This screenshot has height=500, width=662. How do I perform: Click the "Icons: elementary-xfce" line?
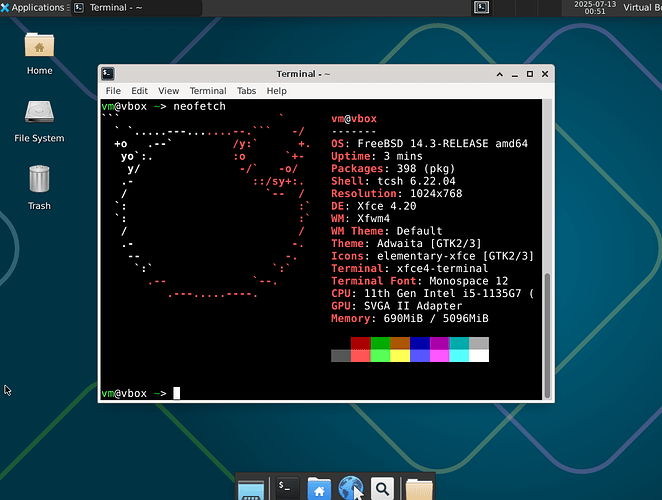432,256
